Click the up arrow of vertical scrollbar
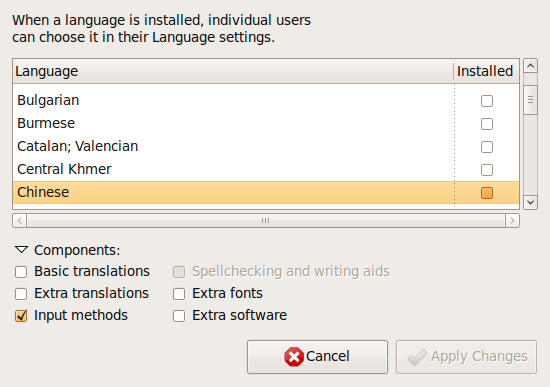 [530, 66]
